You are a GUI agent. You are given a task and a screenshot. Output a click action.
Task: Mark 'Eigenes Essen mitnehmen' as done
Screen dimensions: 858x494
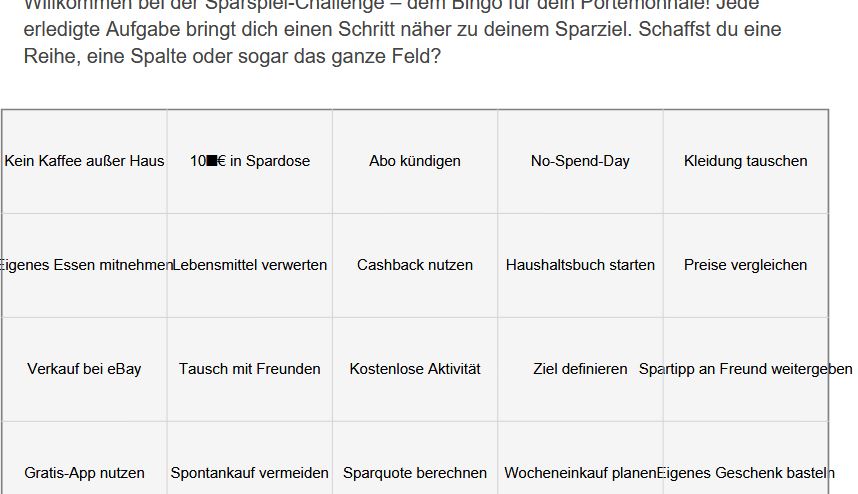pos(84,265)
